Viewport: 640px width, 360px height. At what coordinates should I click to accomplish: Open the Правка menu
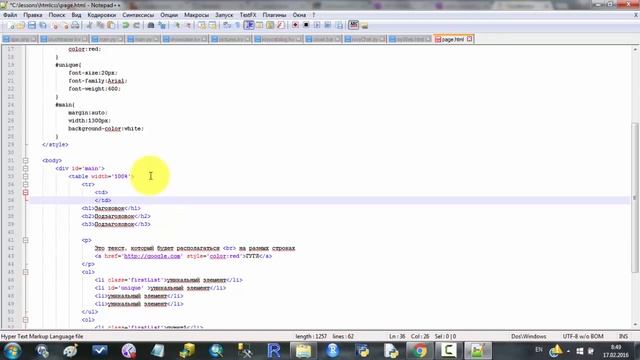(x=33, y=15)
